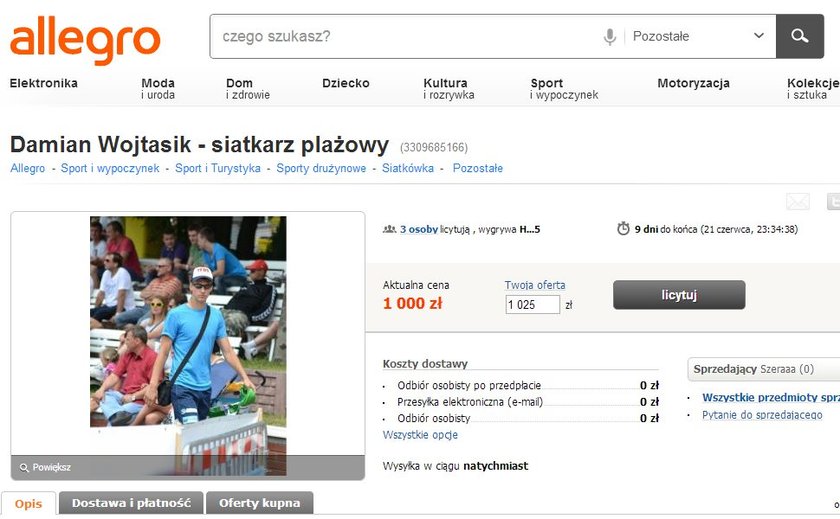Activate the microphone voice search icon

pyautogui.click(x=610, y=36)
